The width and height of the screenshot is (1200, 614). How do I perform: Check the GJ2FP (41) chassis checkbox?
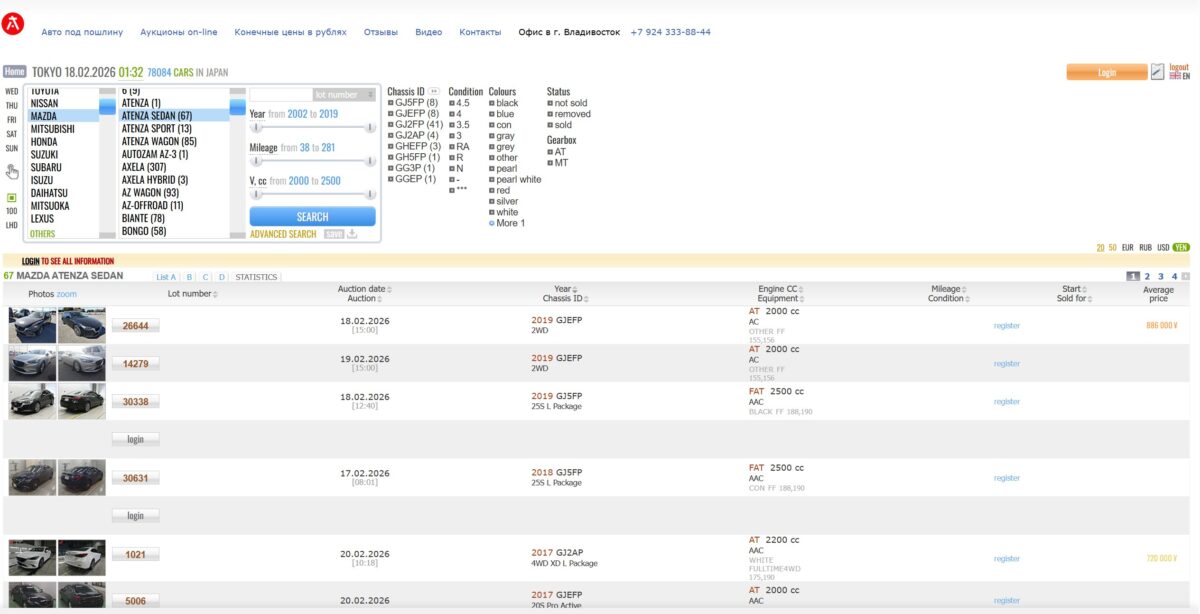(391, 124)
